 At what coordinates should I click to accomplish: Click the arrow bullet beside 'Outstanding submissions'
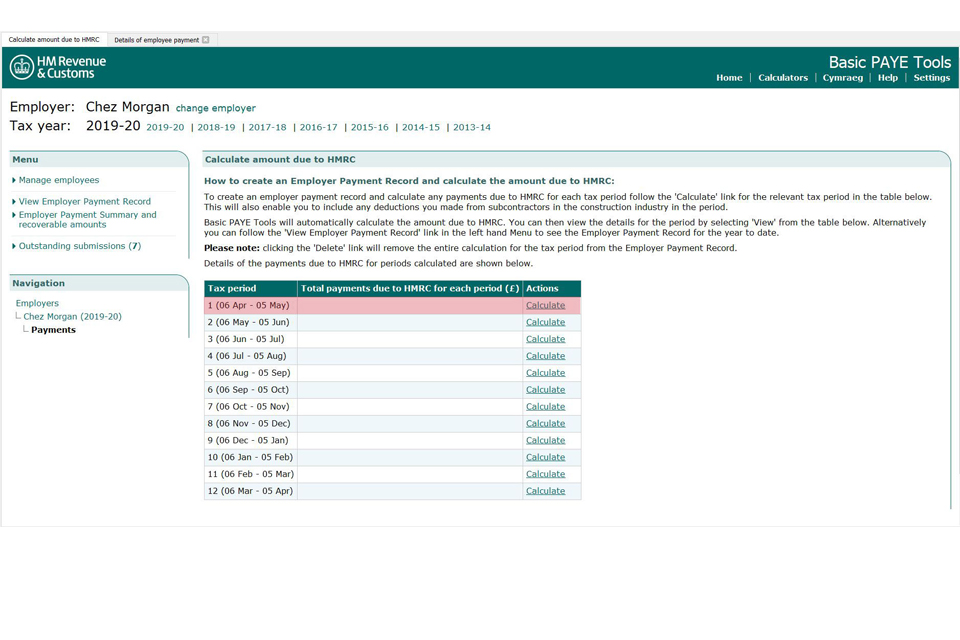13,246
